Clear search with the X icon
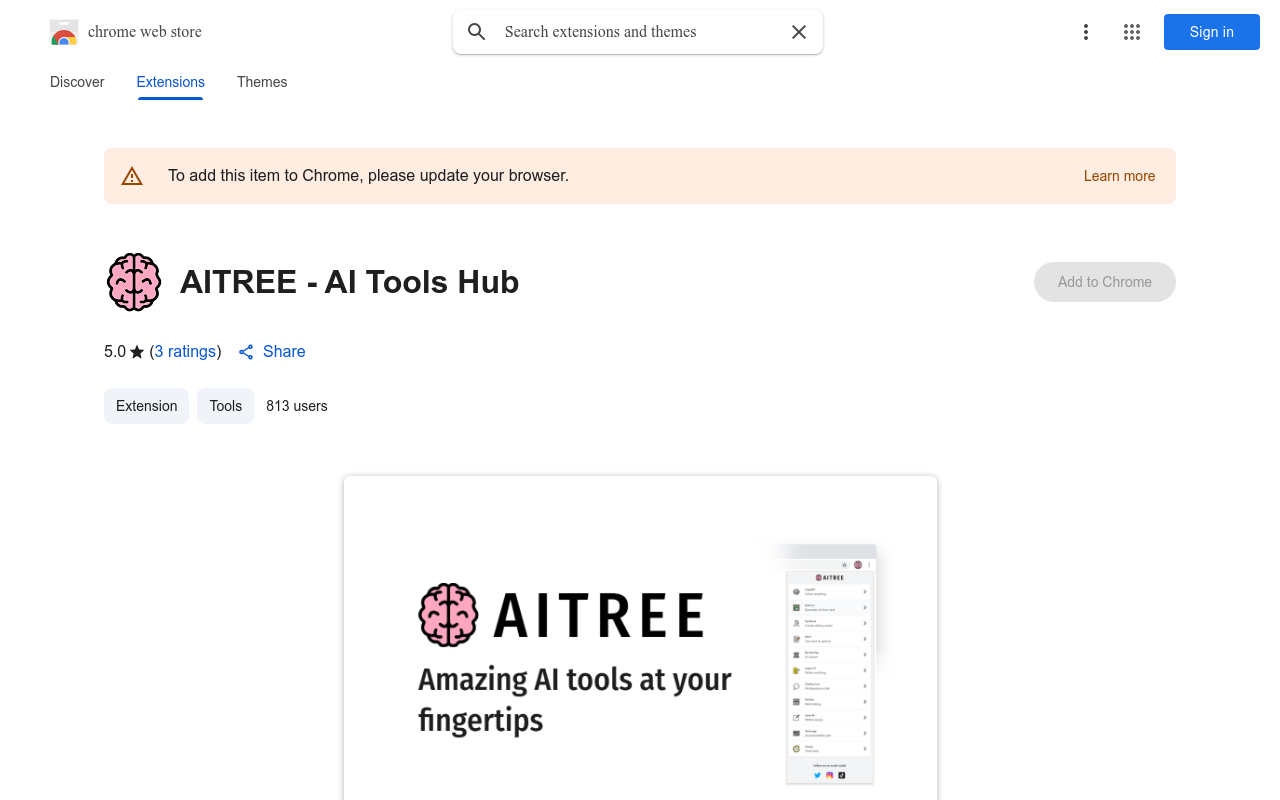Viewport: 1280px width, 800px height. click(x=799, y=32)
